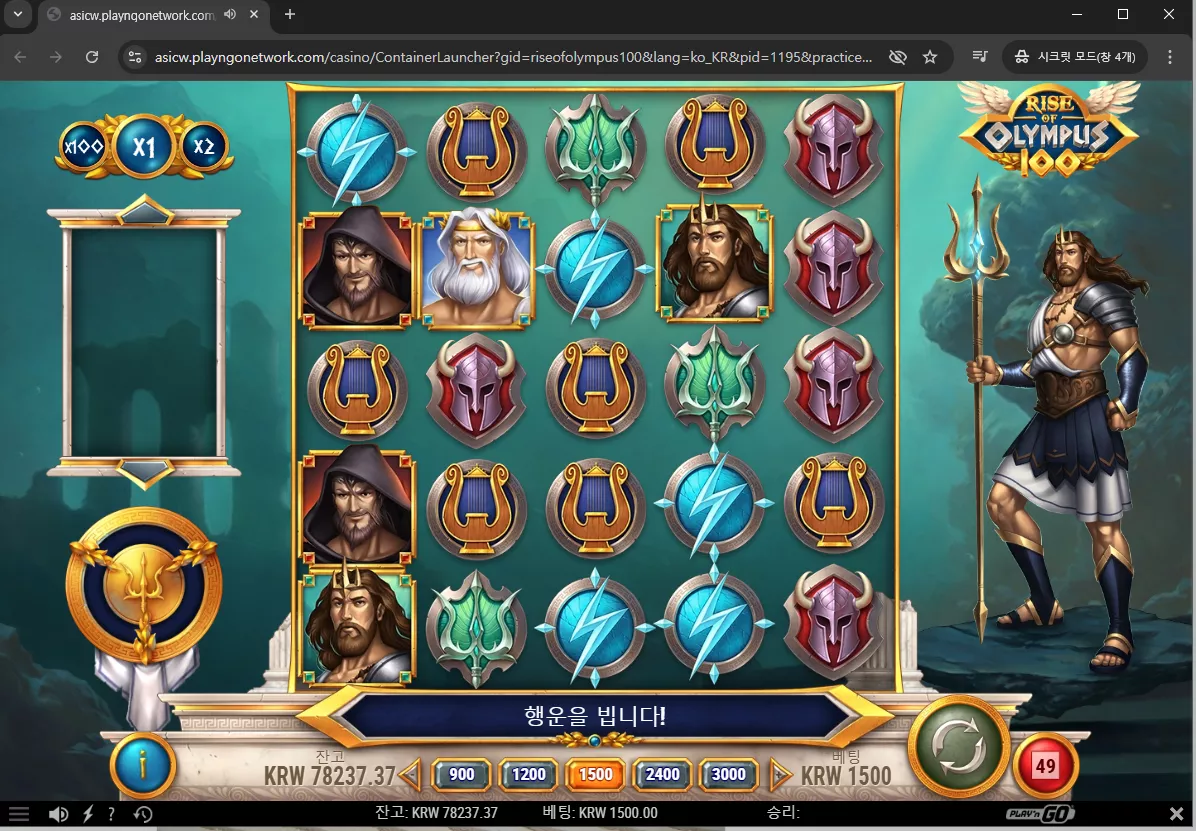Open help with the question mark icon
The height and width of the screenshot is (831, 1196).
[x=111, y=814]
